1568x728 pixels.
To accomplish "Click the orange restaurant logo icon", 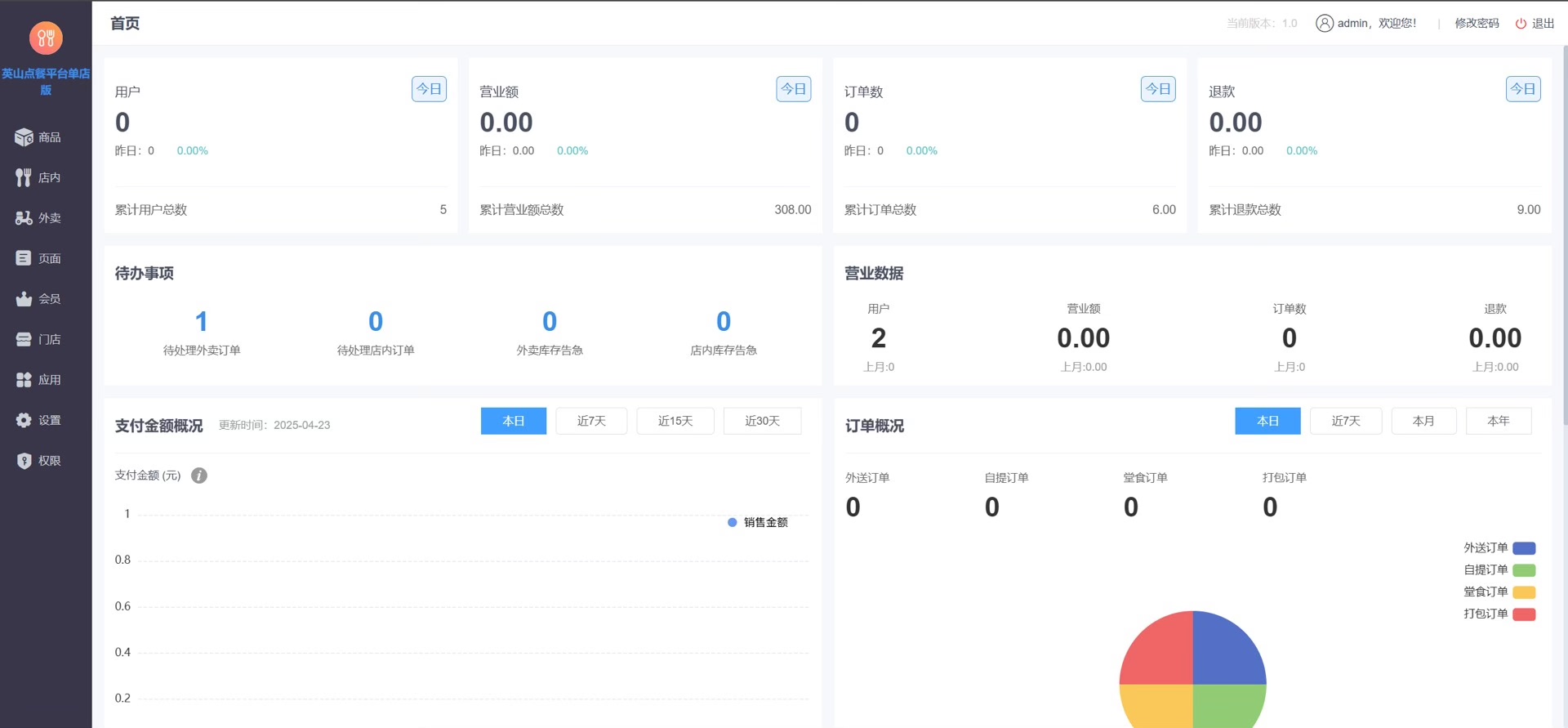I will point(46,38).
